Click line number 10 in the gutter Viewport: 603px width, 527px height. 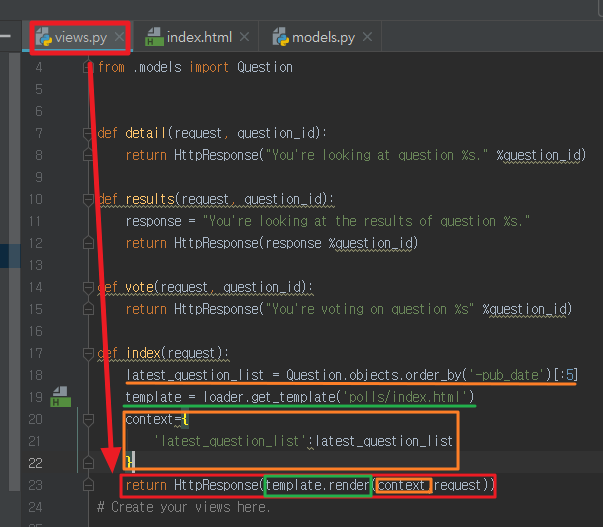(35, 199)
